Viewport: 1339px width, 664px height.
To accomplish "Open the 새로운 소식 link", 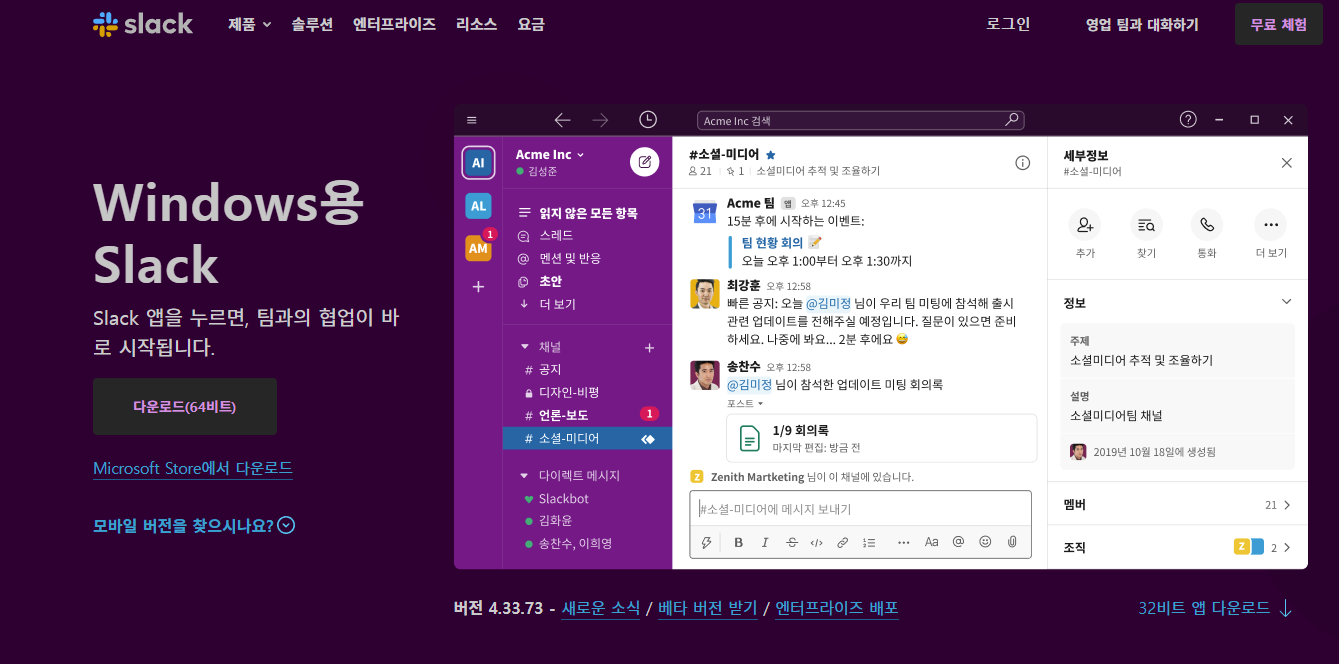I will point(600,608).
